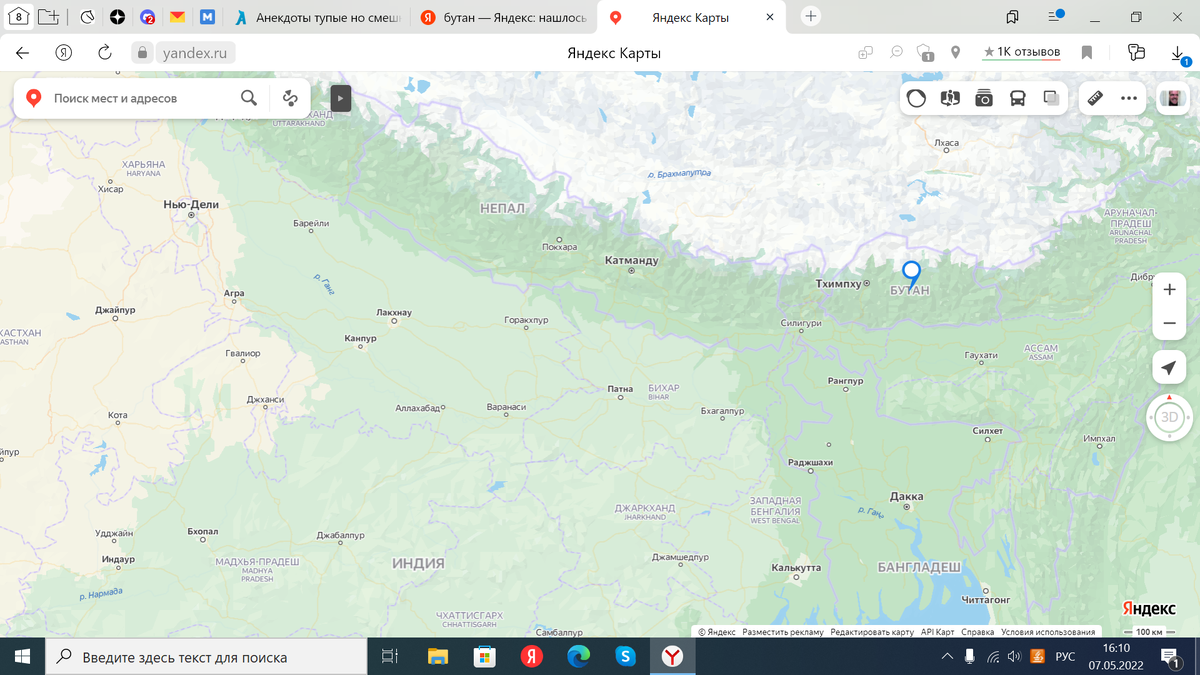Zoom in with the plus button
The height and width of the screenshot is (675, 1200).
[1169, 290]
